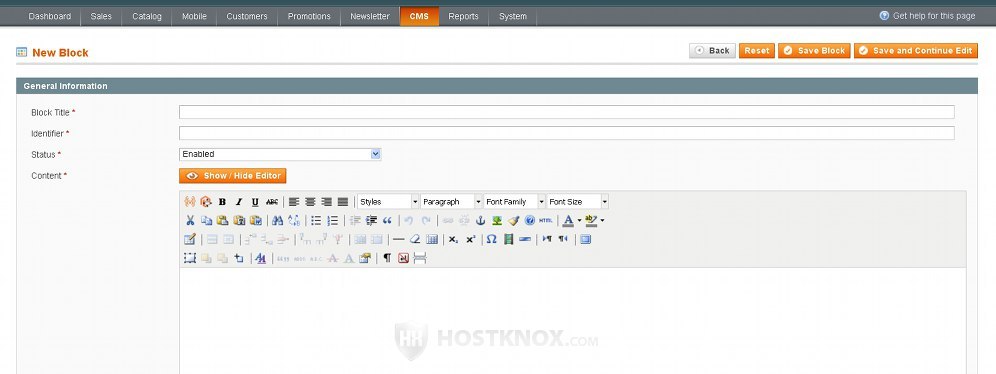Expand the background color picker arrow
The width and height of the screenshot is (996, 374).
602,220
